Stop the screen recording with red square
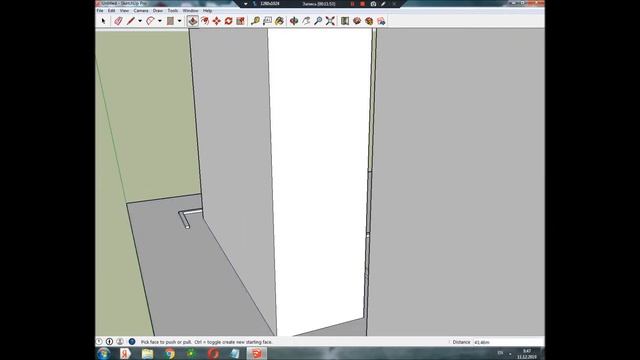Image resolution: width=640 pixels, height=360 pixels. point(362,4)
